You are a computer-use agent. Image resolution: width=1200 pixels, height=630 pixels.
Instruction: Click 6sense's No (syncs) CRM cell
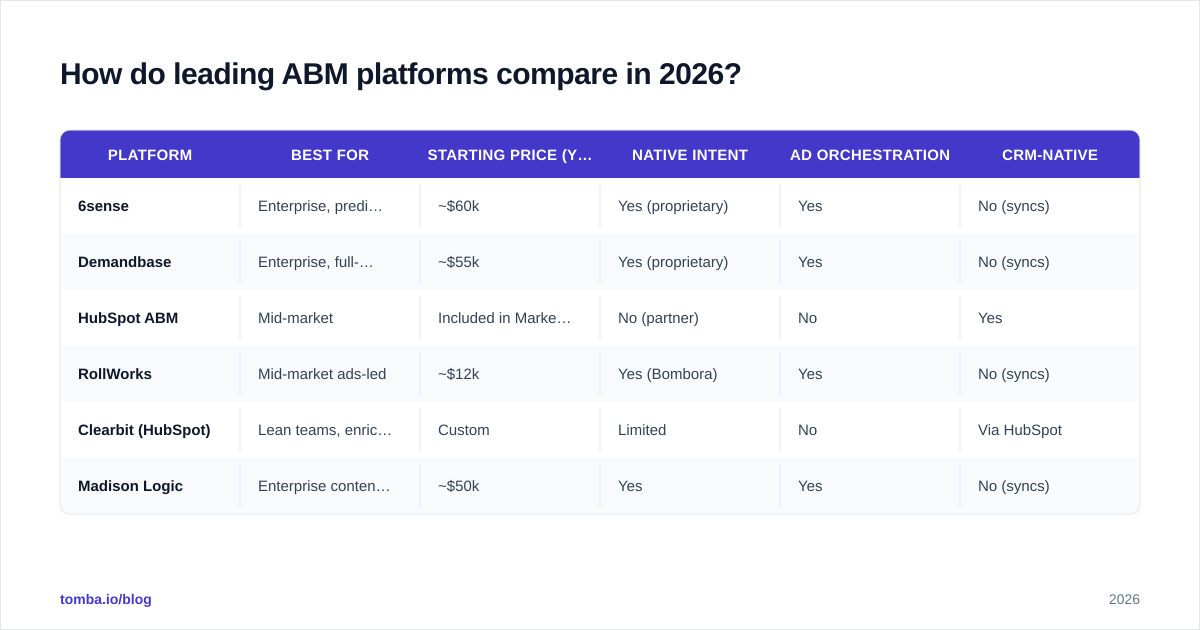(x=1050, y=206)
